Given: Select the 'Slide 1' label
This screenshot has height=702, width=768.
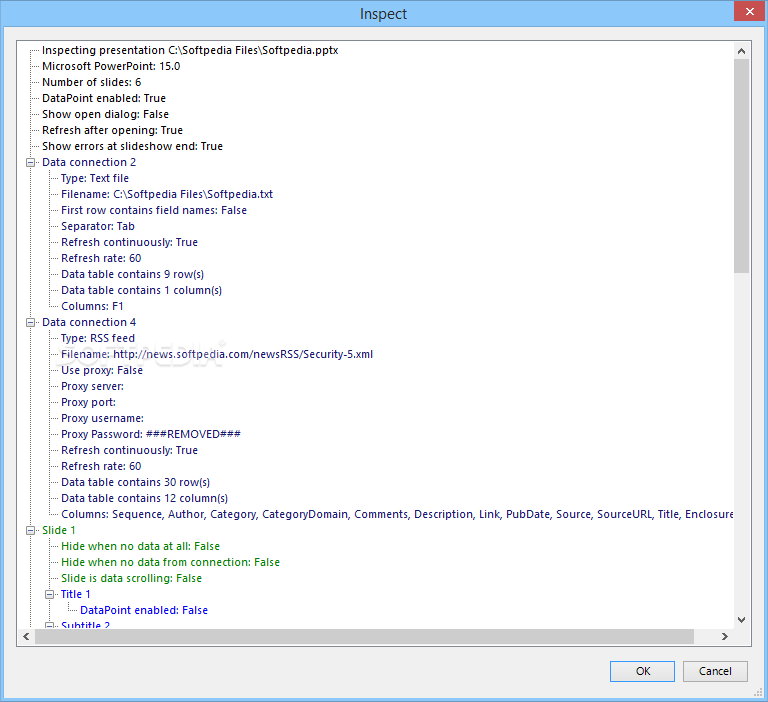Looking at the screenshot, I should coord(59,531).
